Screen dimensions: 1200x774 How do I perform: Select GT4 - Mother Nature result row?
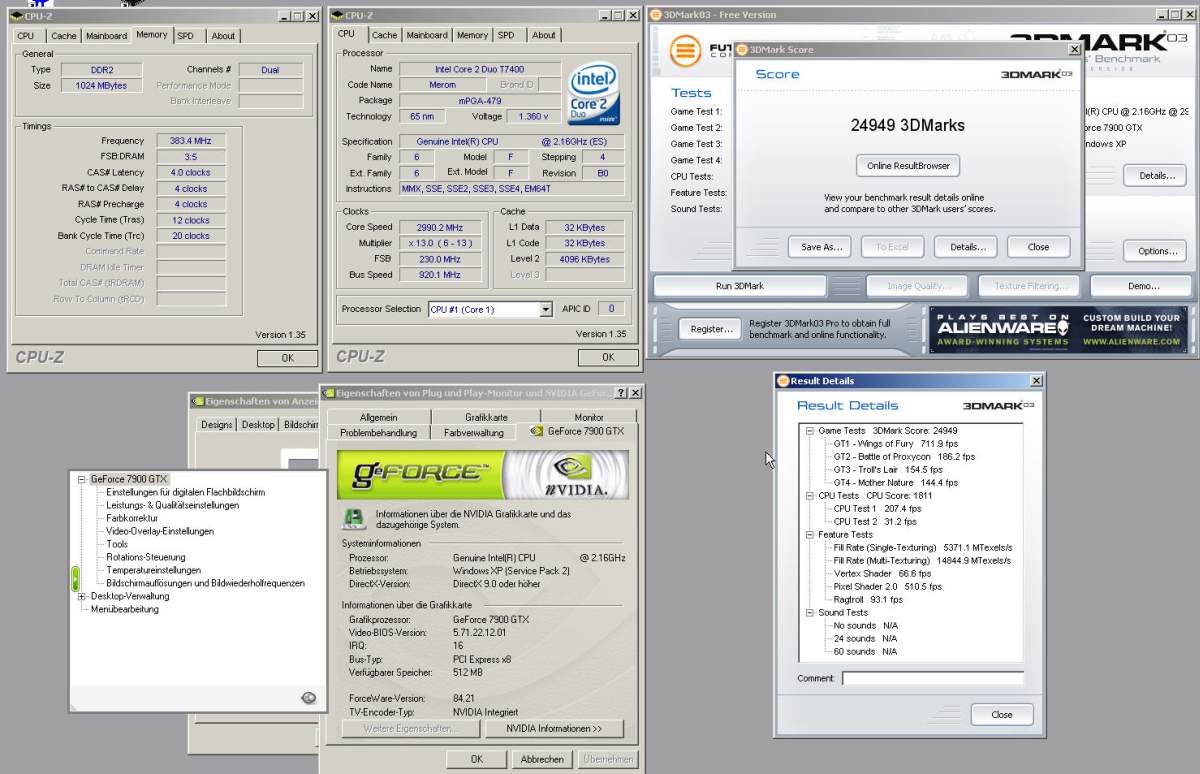click(896, 483)
